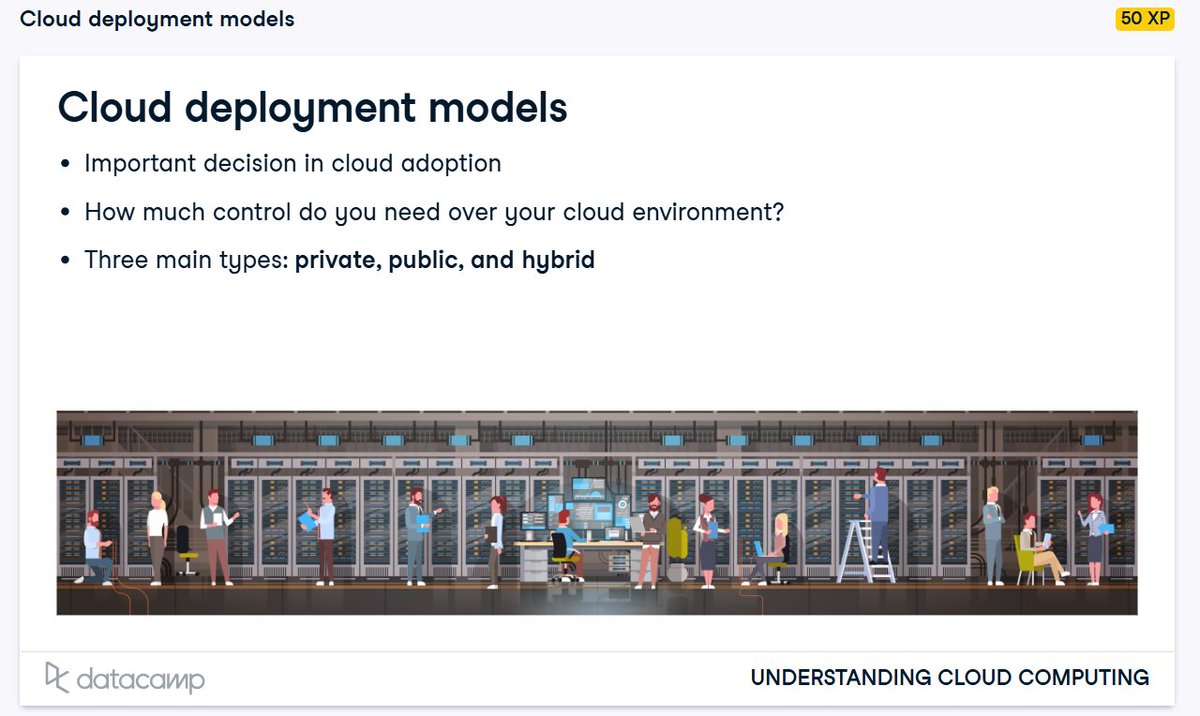Click the data center illustration with workers
1200x716 pixels.
click(597, 513)
